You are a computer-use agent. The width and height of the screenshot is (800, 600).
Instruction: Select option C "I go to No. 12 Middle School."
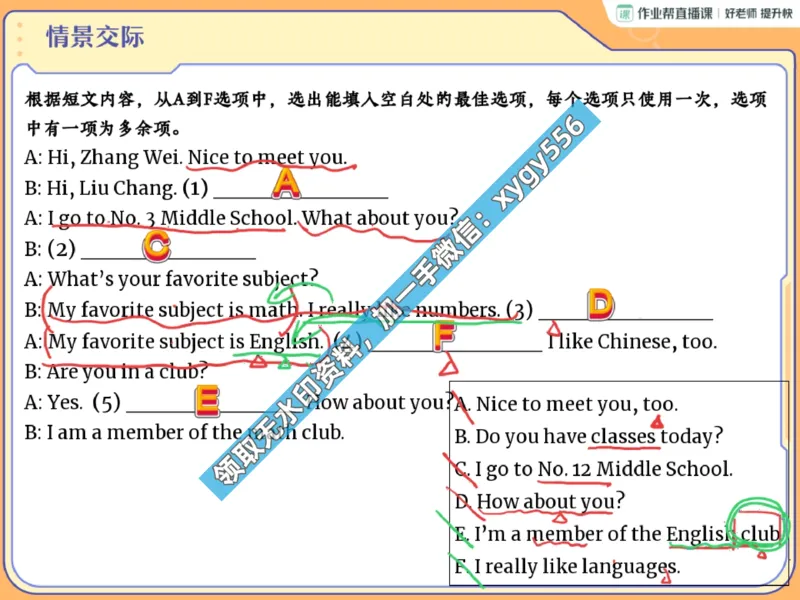[593, 469]
